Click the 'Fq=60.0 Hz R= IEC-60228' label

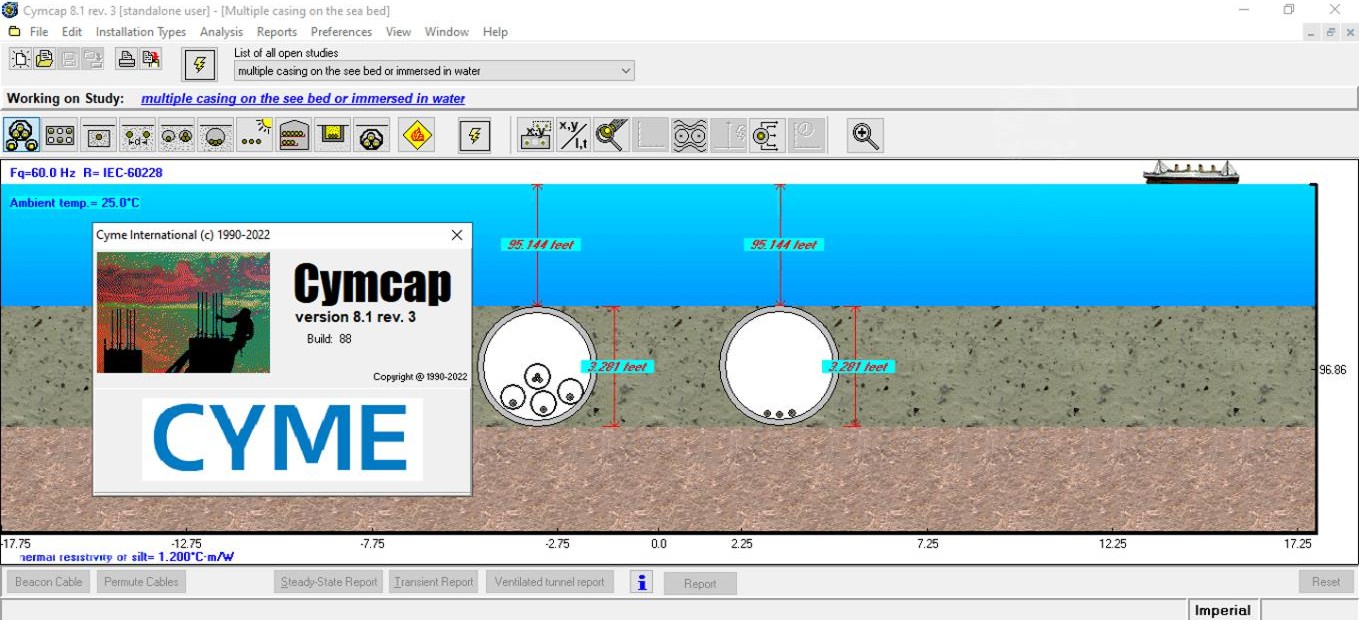pyautogui.click(x=86, y=173)
